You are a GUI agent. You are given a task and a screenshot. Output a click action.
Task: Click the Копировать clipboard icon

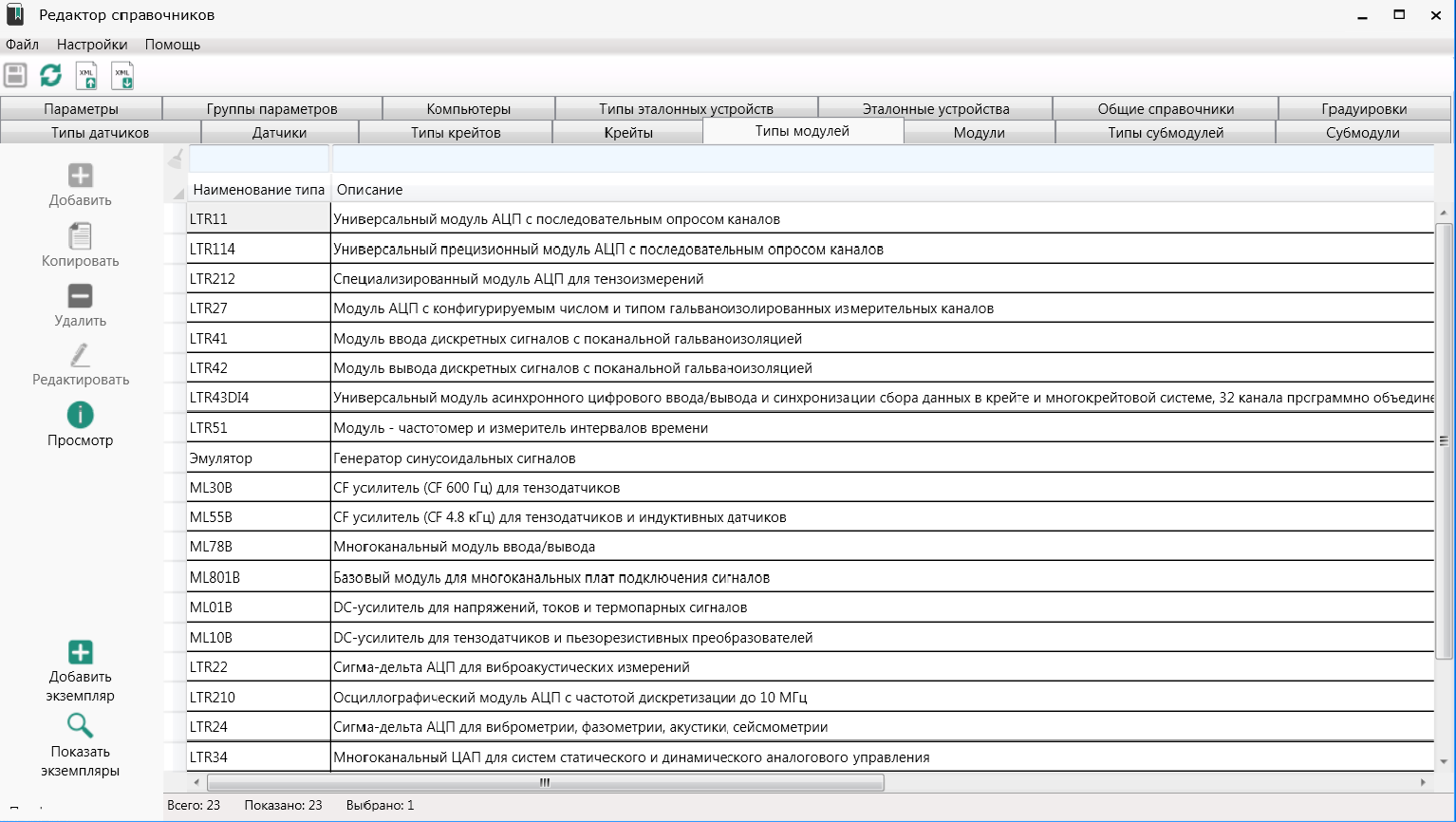[81, 235]
